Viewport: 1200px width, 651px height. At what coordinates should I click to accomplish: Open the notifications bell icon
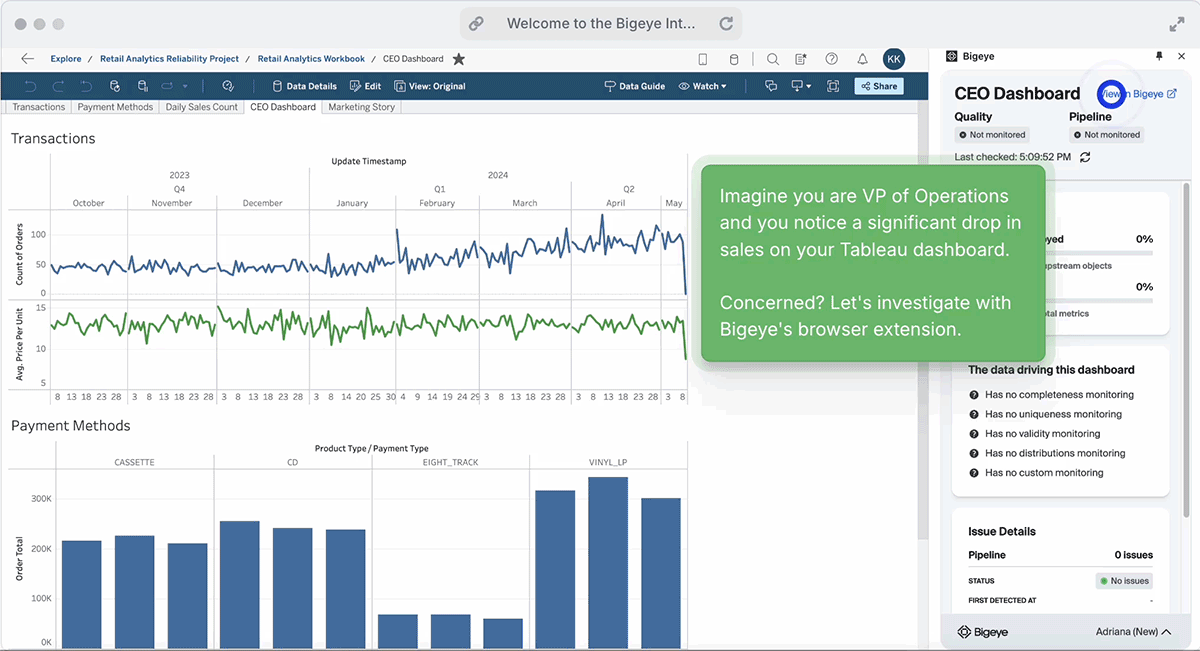click(862, 59)
